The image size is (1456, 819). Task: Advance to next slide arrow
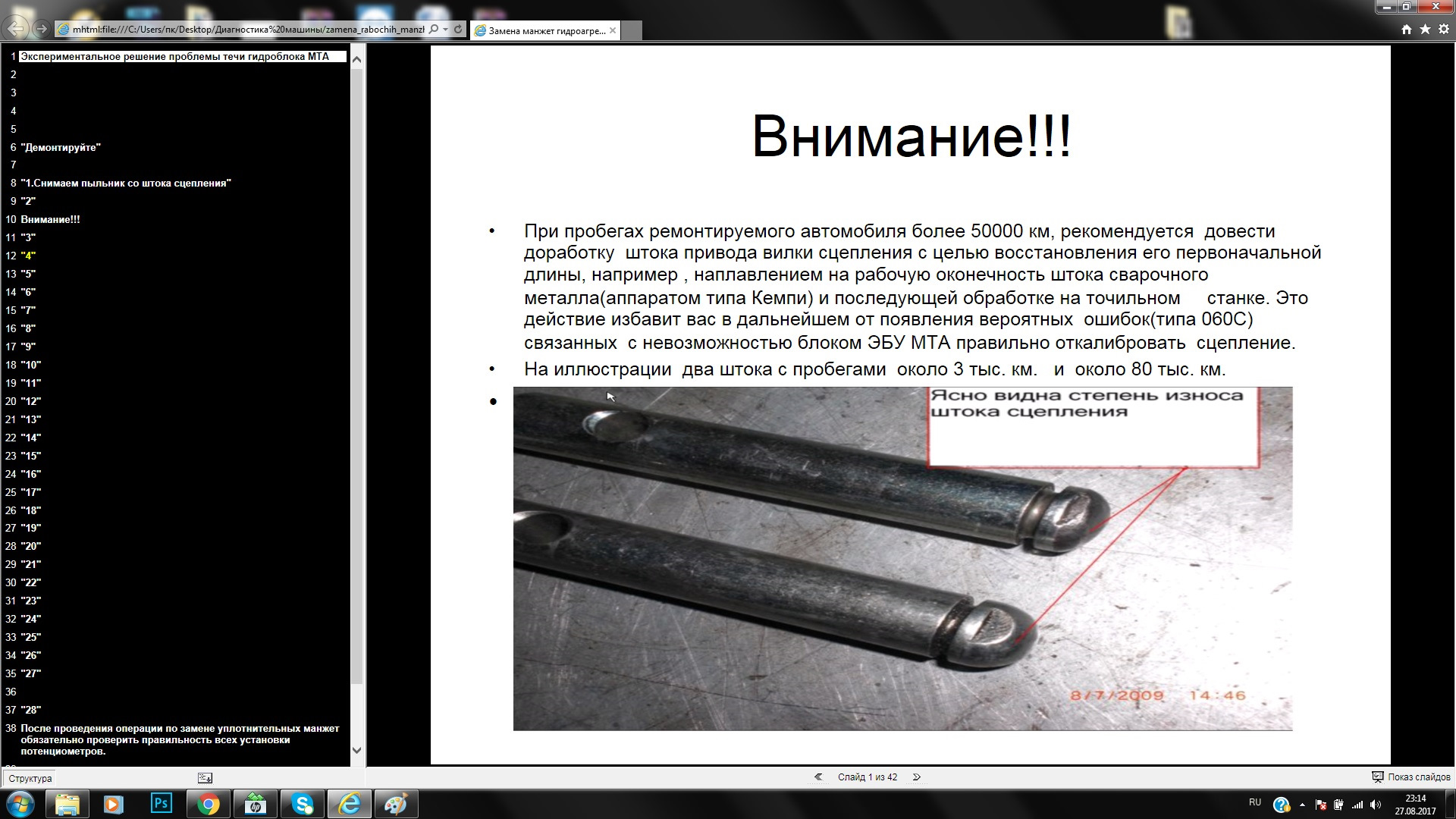917,777
